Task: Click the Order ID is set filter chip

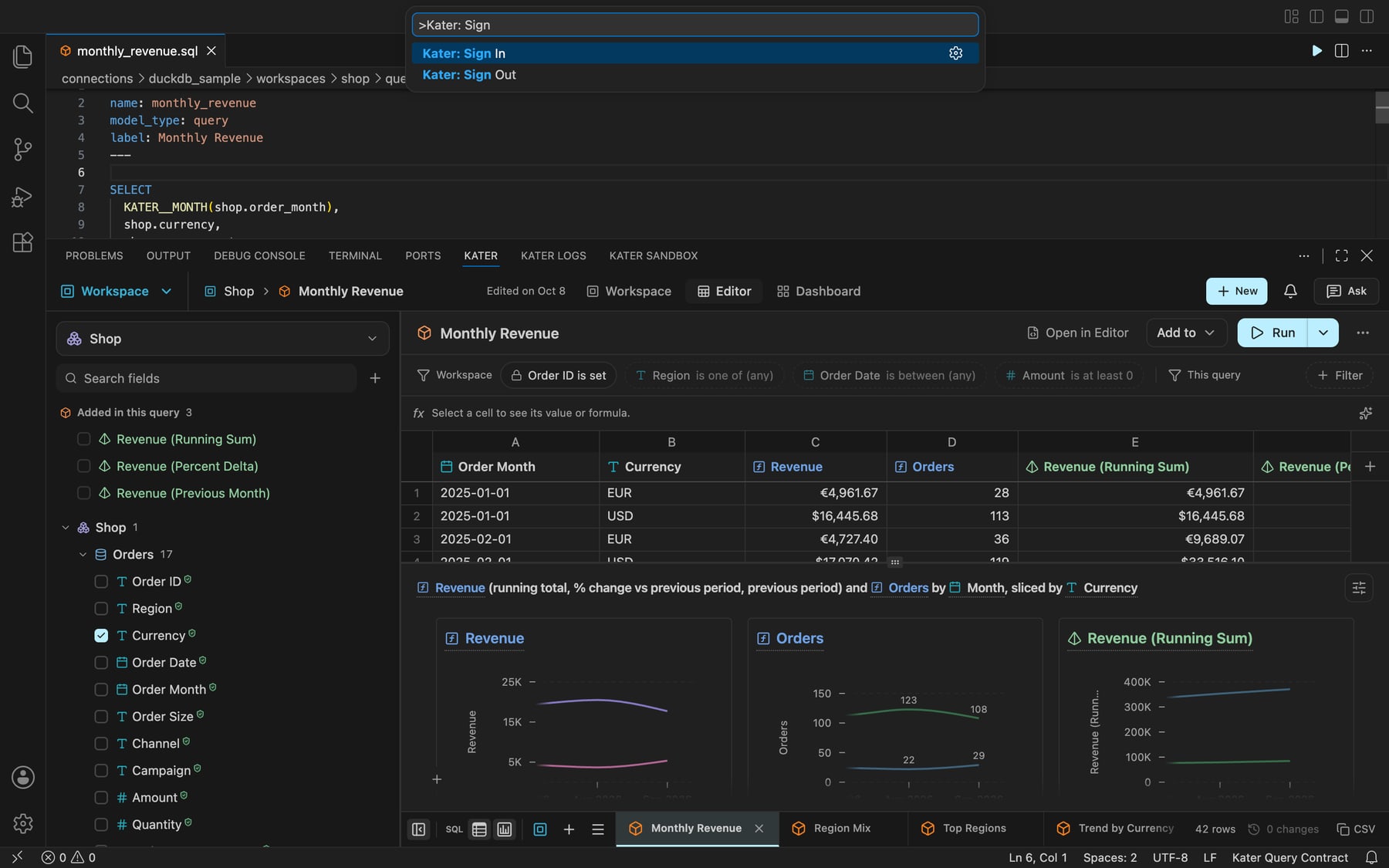Action: (559, 375)
